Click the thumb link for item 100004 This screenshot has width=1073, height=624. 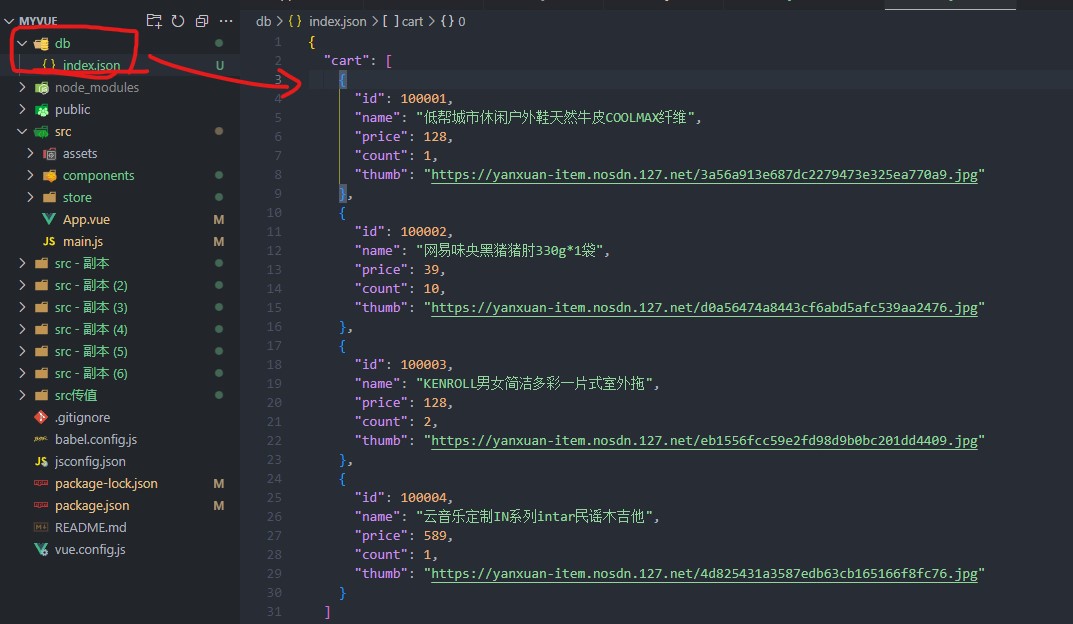(x=707, y=573)
